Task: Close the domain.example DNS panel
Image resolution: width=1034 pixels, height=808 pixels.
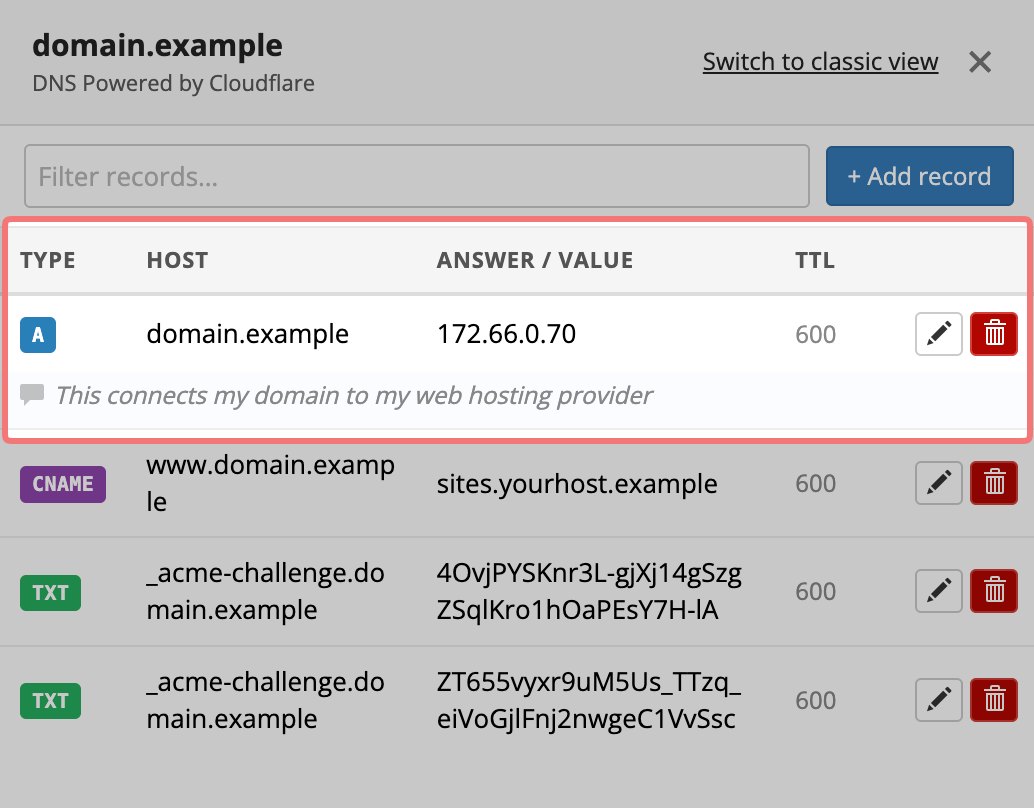Action: pos(980,62)
